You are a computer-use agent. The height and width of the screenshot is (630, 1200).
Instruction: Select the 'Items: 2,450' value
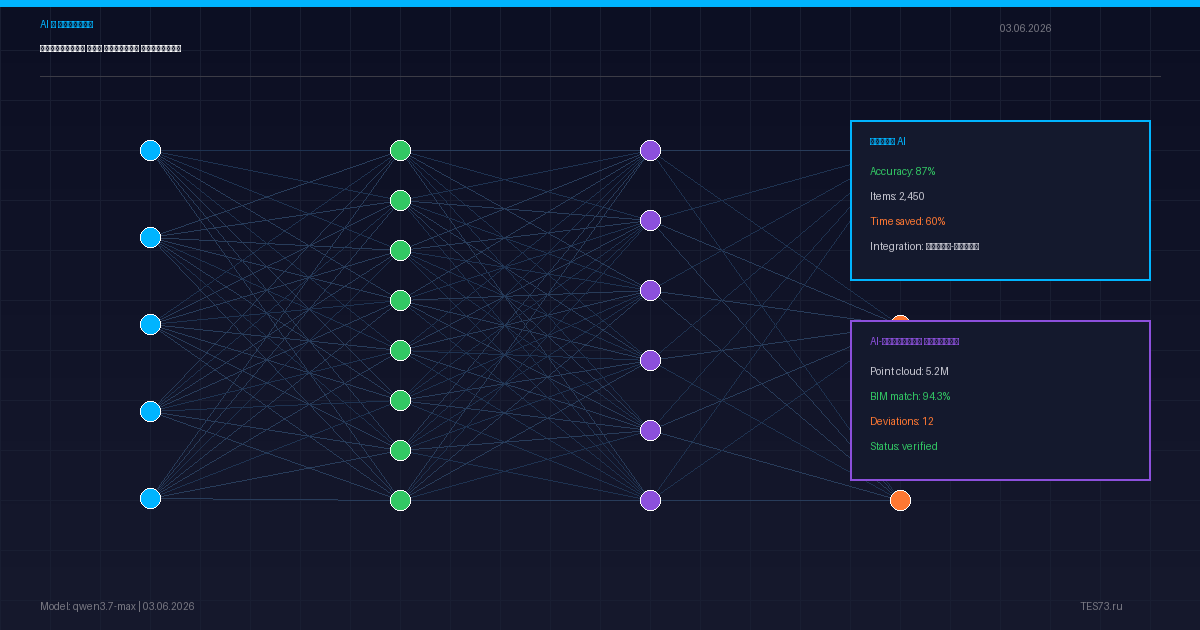pyautogui.click(x=897, y=197)
